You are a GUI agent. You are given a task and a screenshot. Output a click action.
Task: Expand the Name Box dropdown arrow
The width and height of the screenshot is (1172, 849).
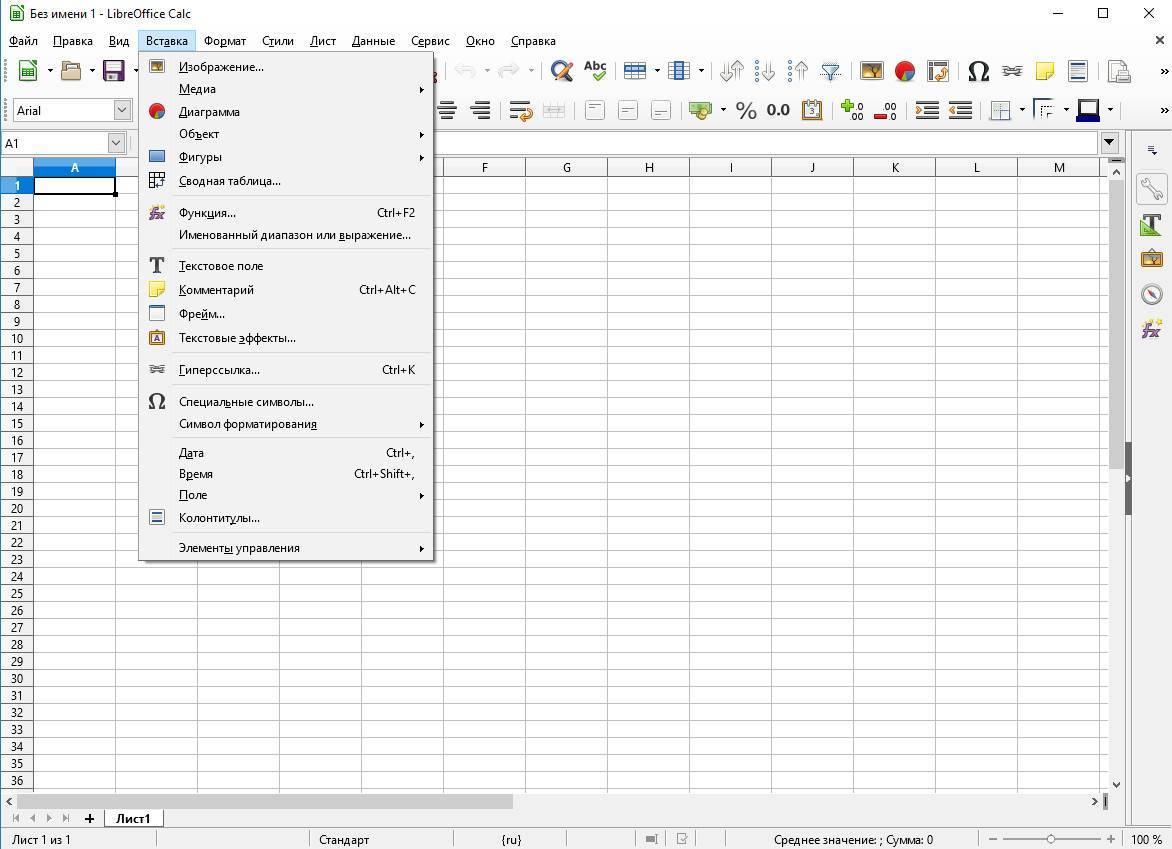click(x=115, y=143)
